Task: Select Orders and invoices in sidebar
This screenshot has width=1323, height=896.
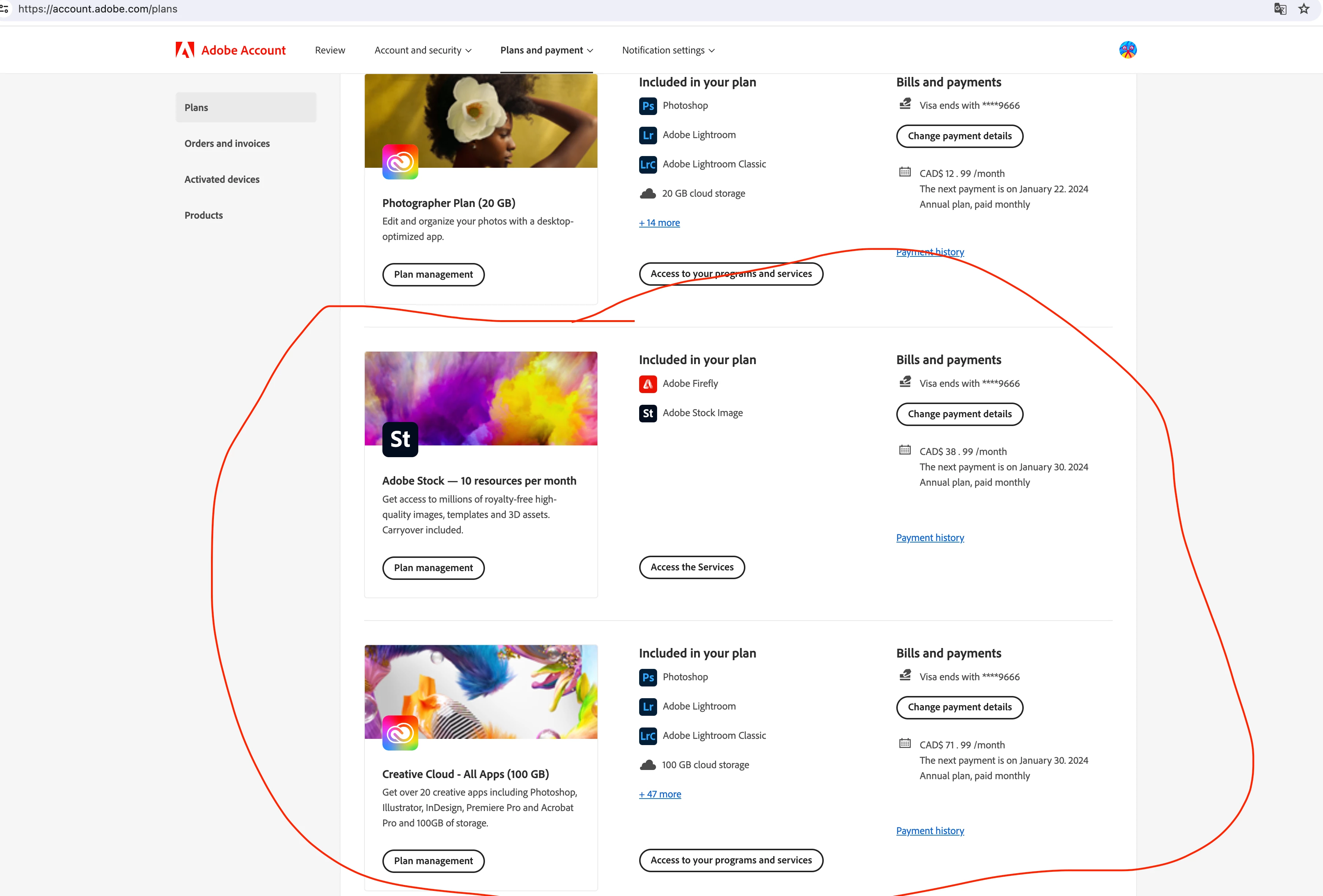Action: (227, 144)
